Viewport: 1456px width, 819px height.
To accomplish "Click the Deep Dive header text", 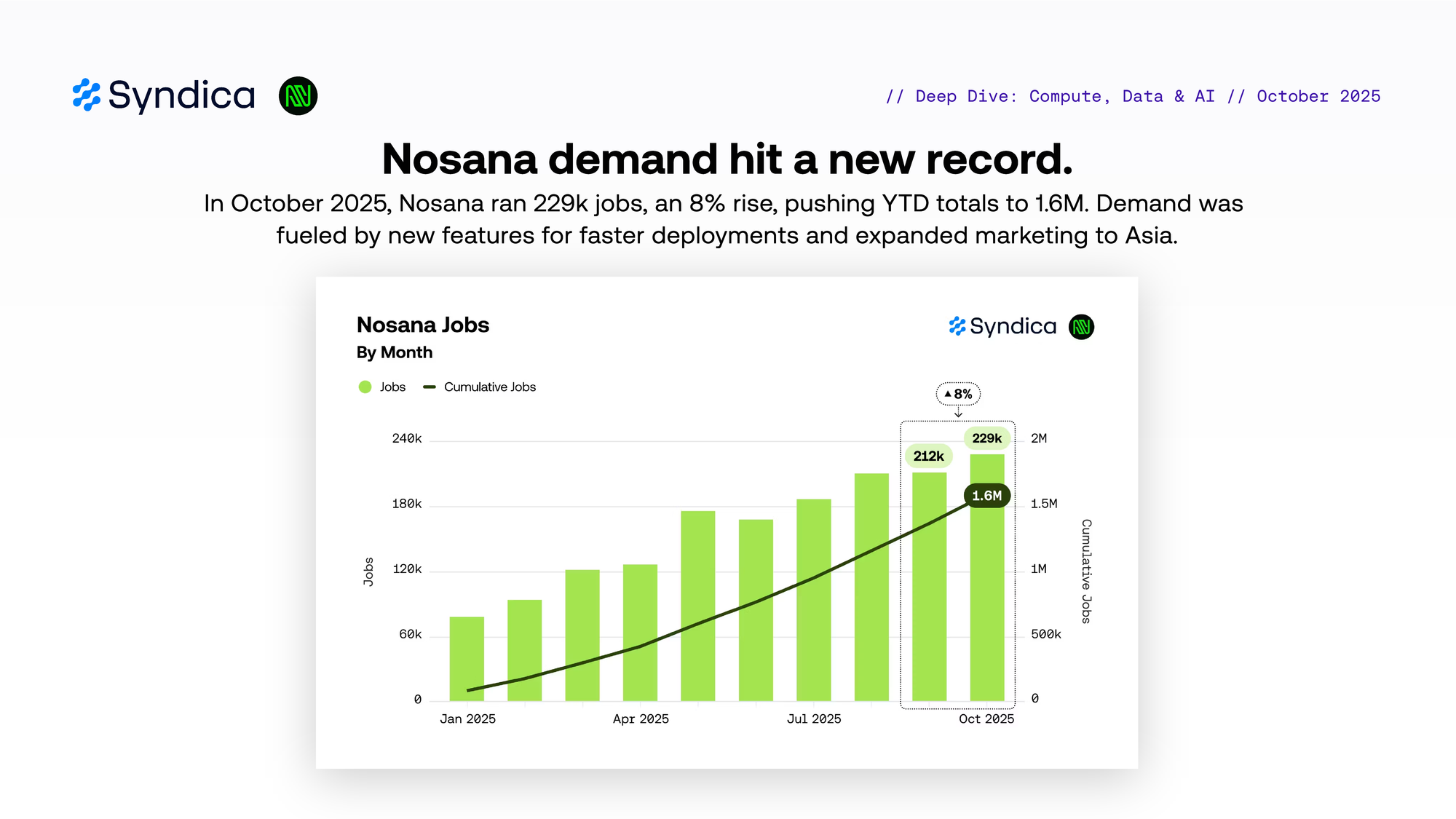I will pos(1133,96).
